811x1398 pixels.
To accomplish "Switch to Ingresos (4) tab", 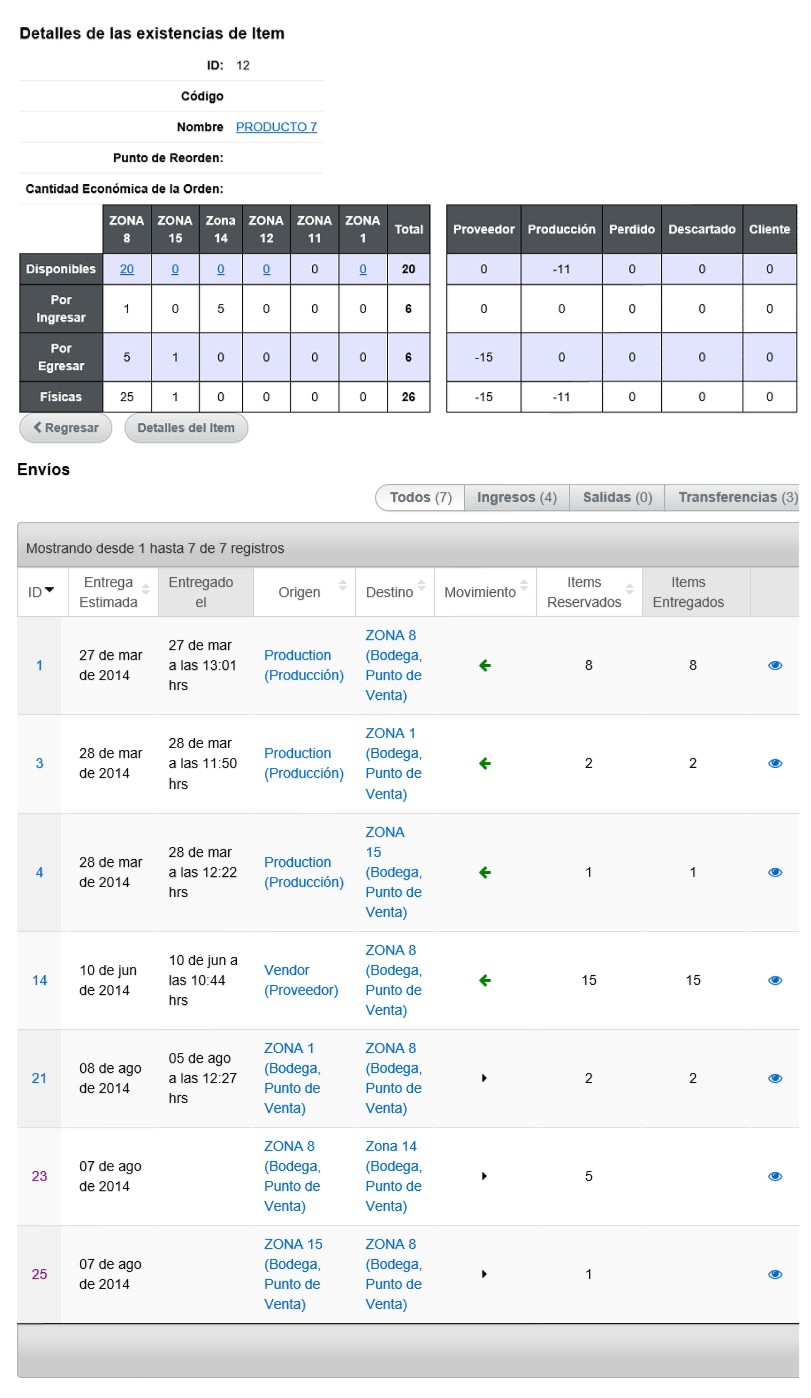I will coord(517,498).
